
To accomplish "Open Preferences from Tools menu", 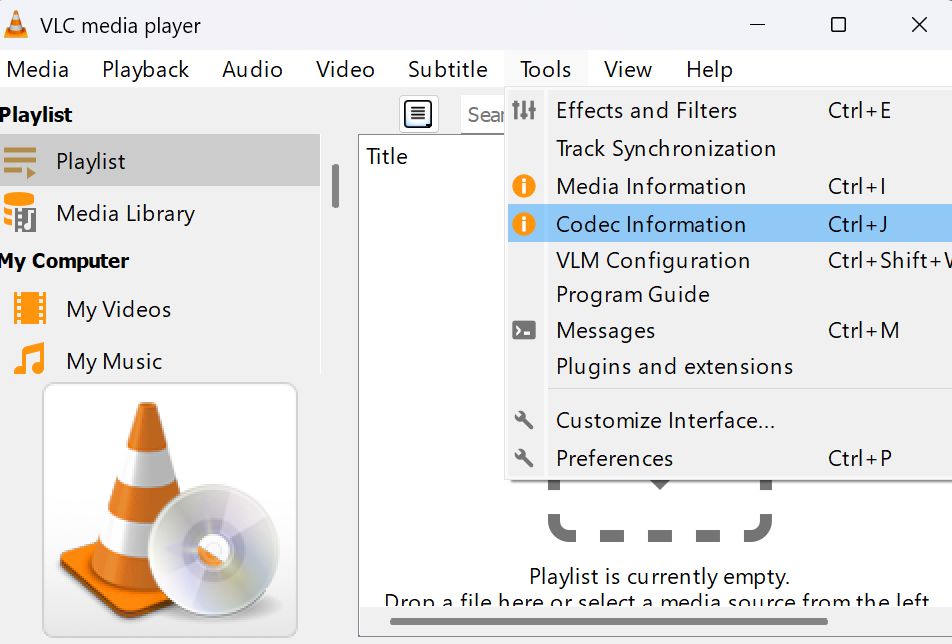I will tap(730, 458).
